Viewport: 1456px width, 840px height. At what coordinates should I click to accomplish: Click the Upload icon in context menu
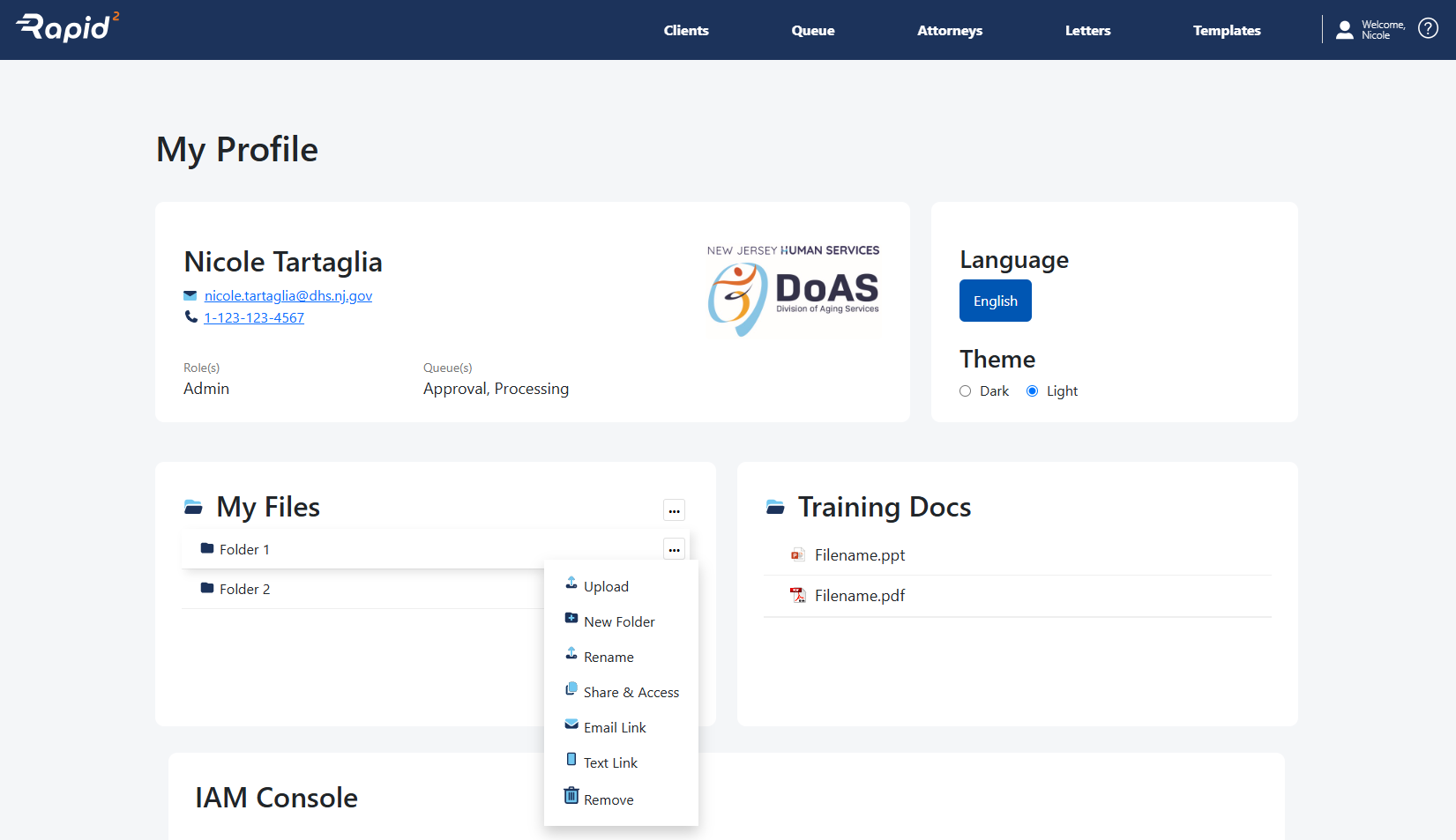click(571, 584)
